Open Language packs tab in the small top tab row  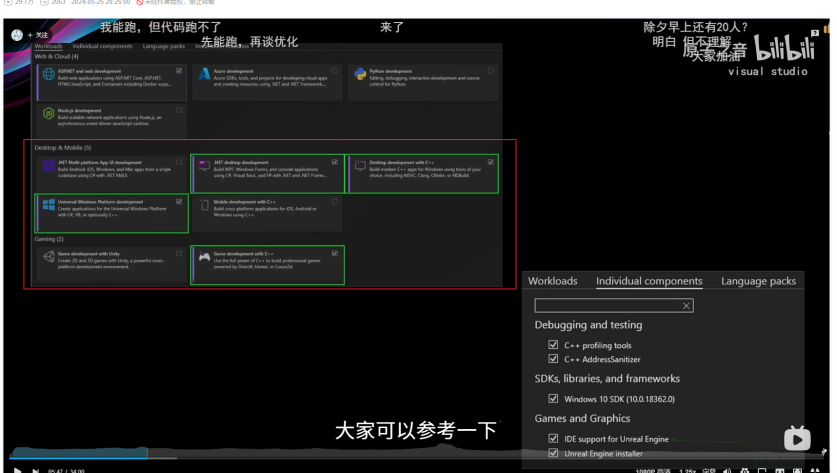[163, 46]
